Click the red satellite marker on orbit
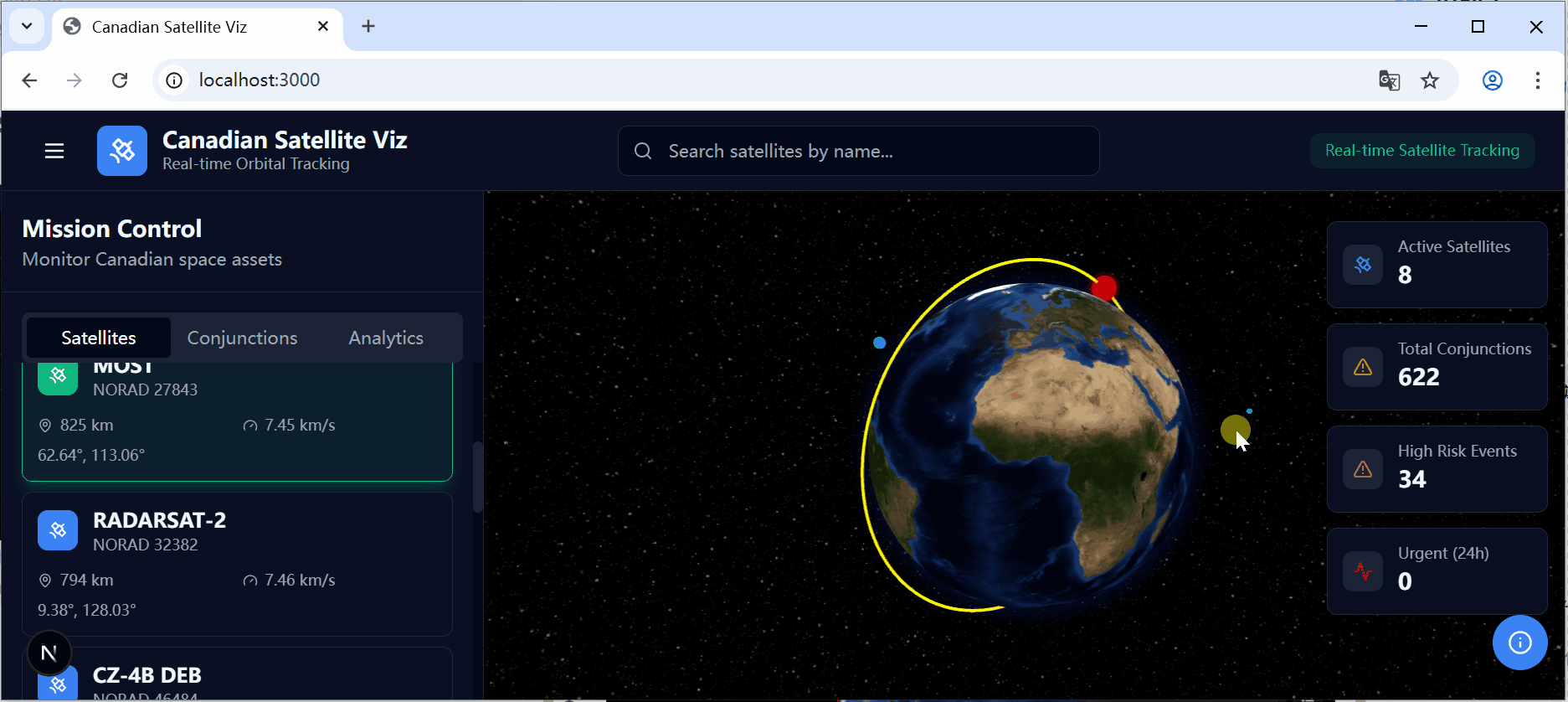 coord(1104,287)
